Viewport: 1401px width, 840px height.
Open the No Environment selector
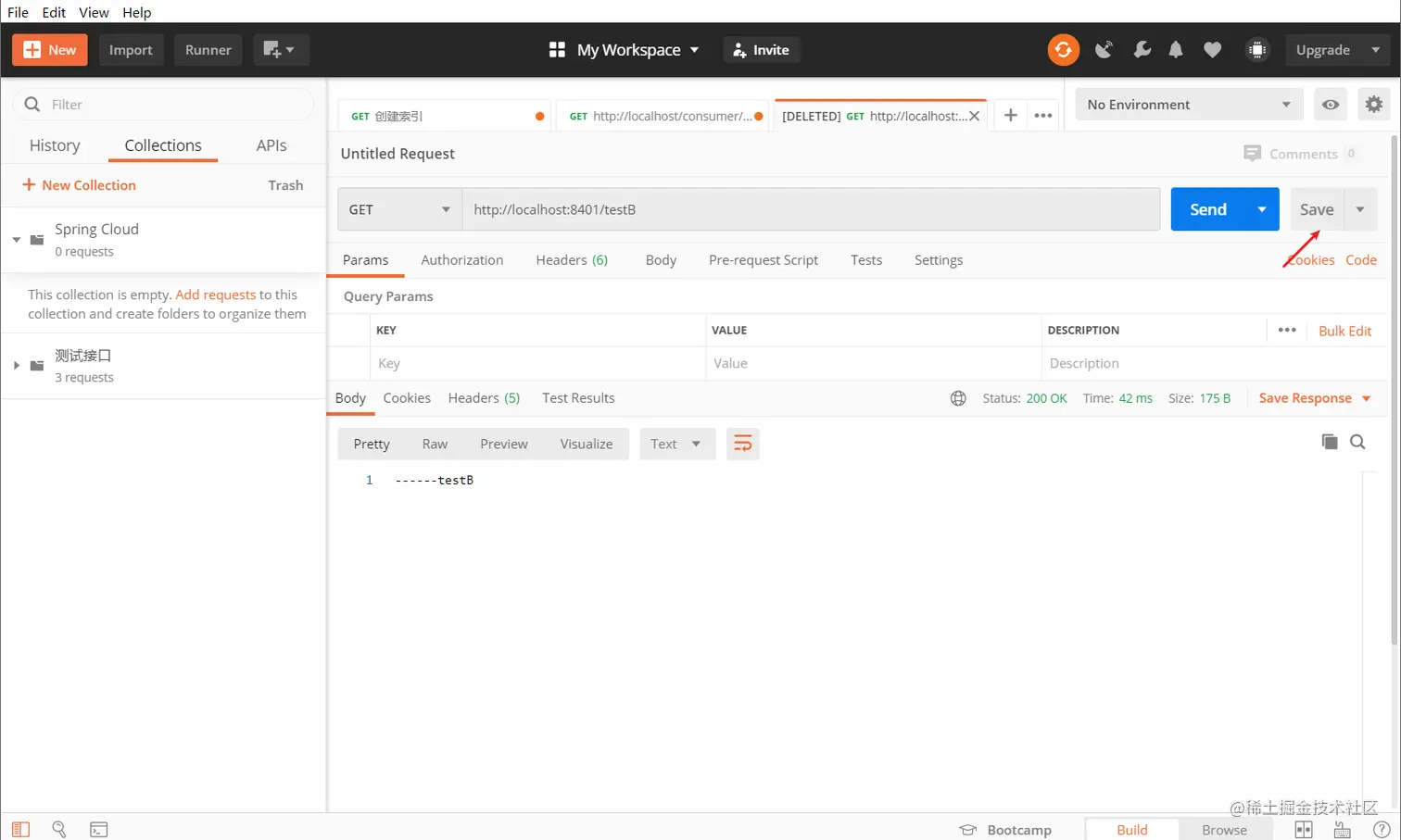click(x=1189, y=105)
